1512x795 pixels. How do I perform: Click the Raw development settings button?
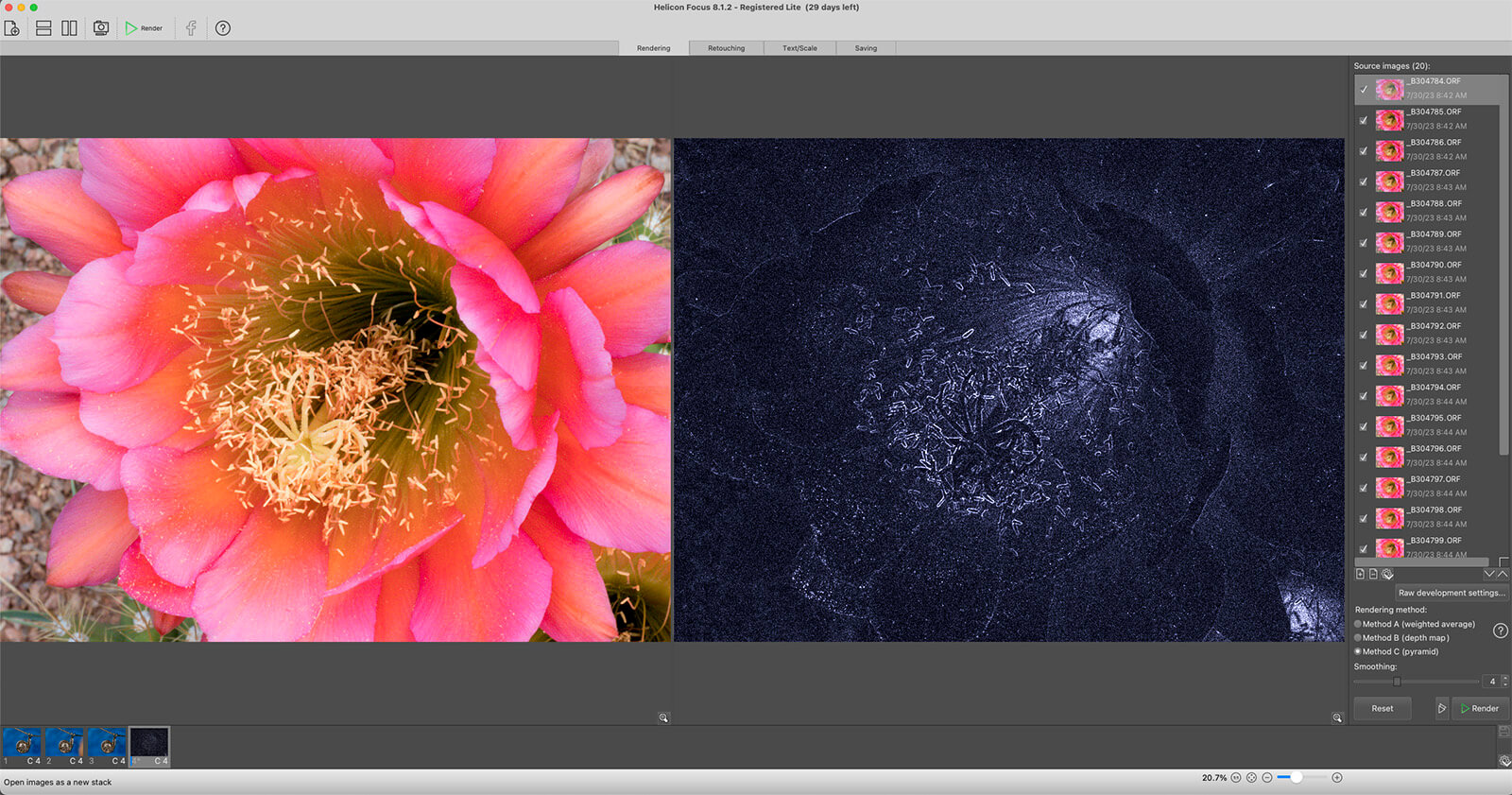tap(1452, 593)
